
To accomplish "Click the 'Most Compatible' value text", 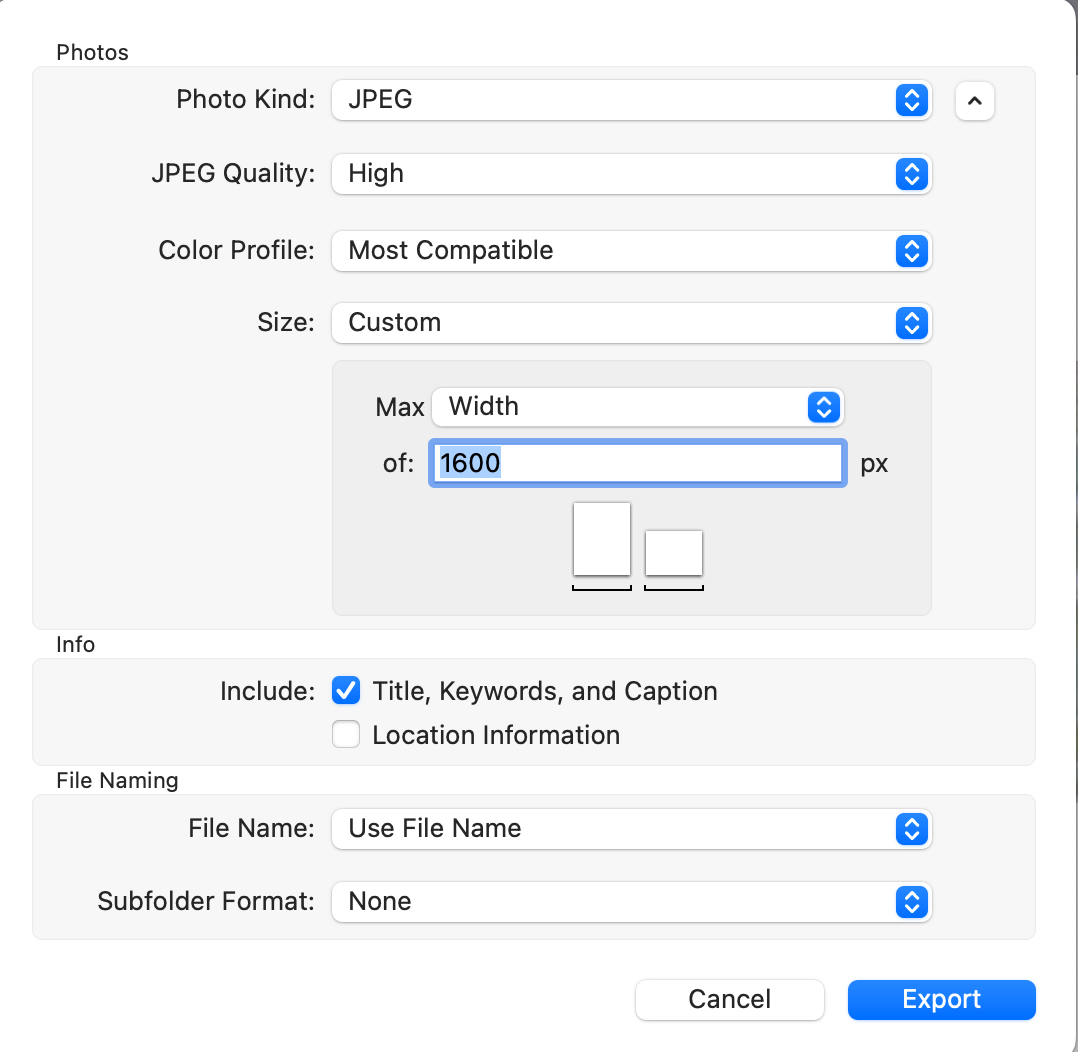I will tap(451, 250).
